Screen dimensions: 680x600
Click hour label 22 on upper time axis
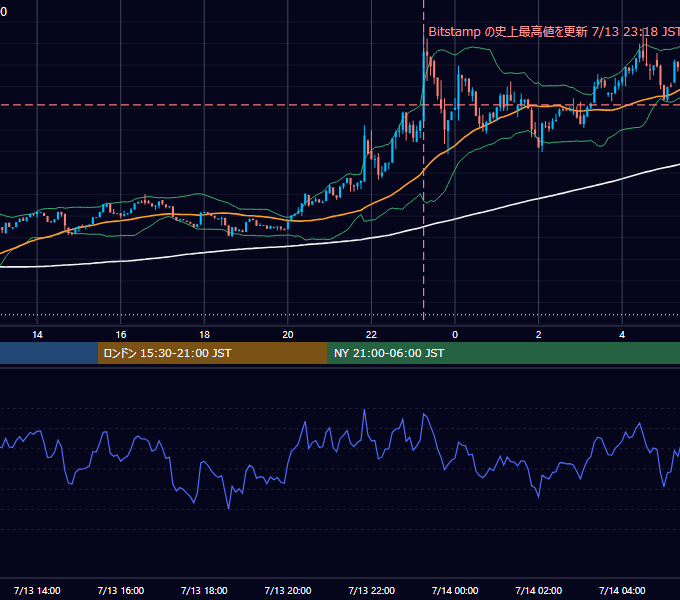[371, 335]
